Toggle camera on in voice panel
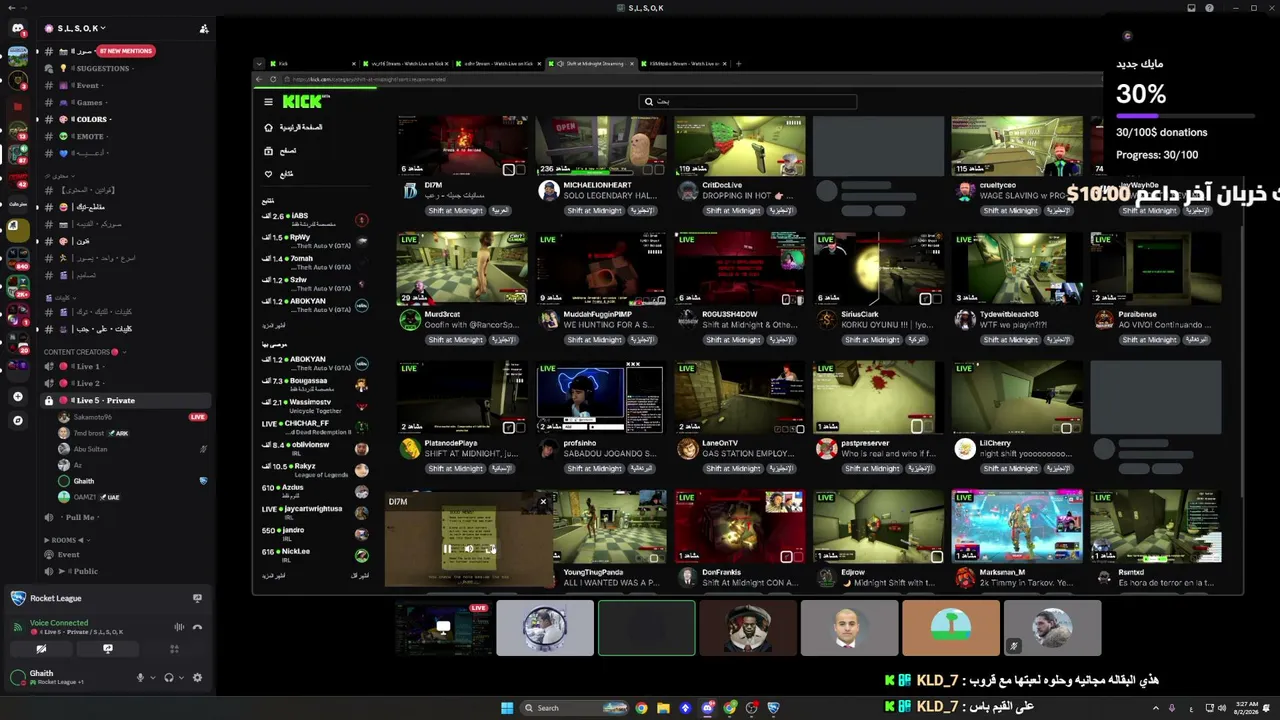This screenshot has height=720, width=1280. point(41,649)
